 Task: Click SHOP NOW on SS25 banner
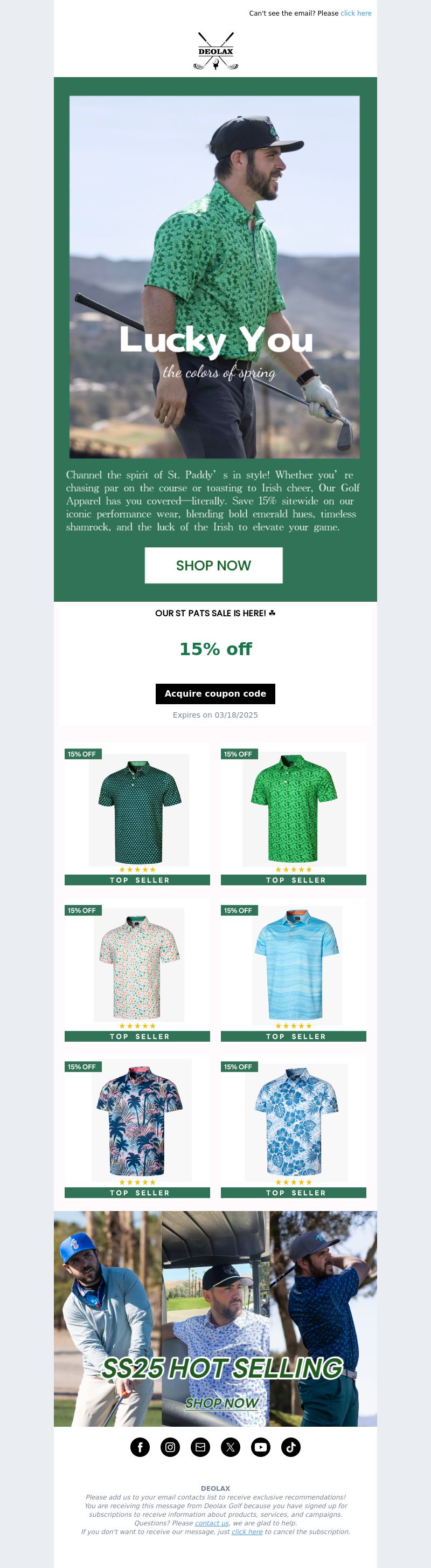[x=222, y=1402]
